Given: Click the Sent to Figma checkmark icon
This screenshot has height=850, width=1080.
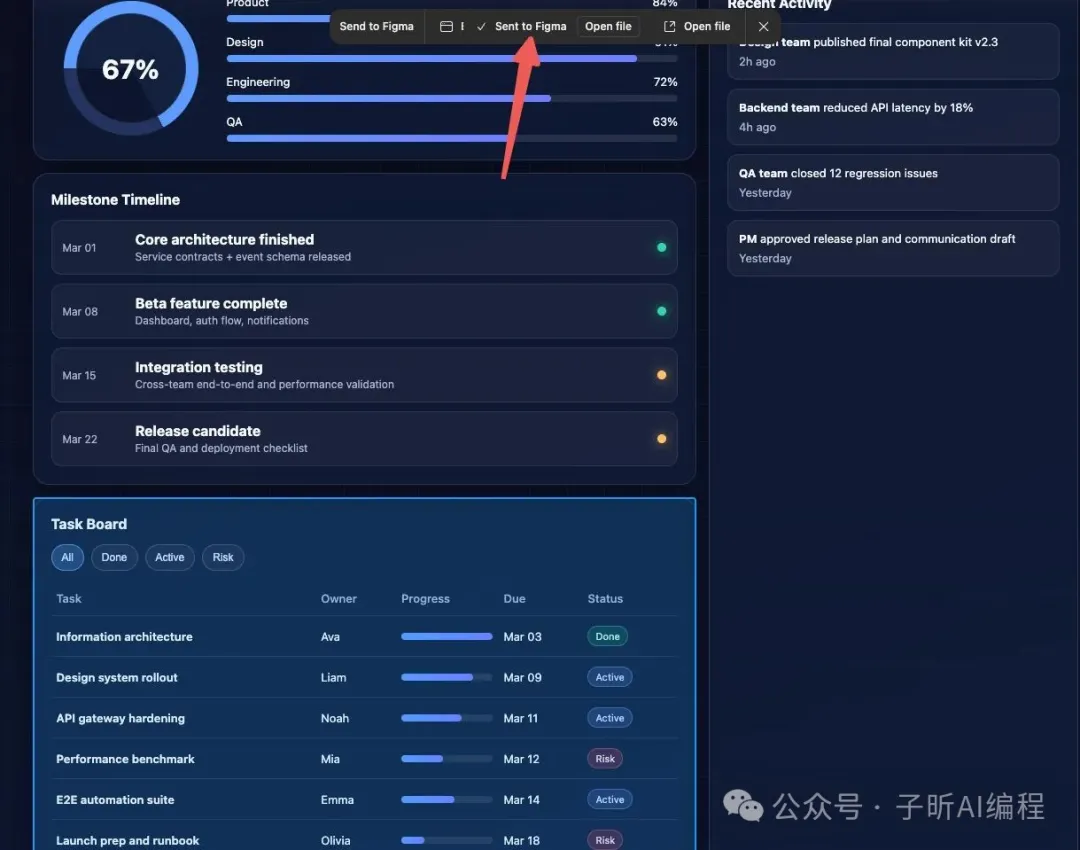Looking at the screenshot, I should (481, 27).
